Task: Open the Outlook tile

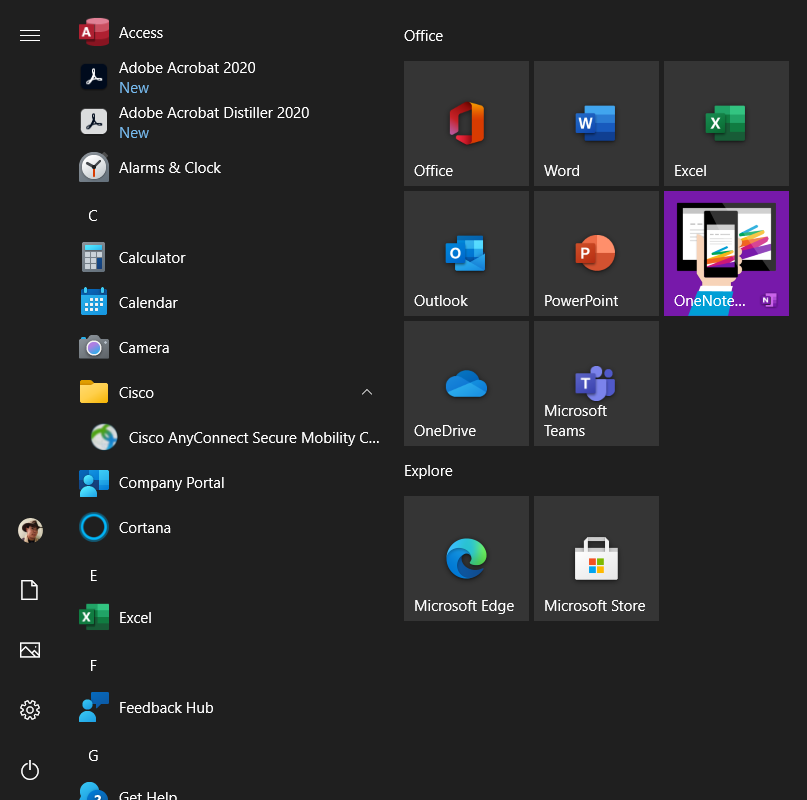Action: [466, 253]
